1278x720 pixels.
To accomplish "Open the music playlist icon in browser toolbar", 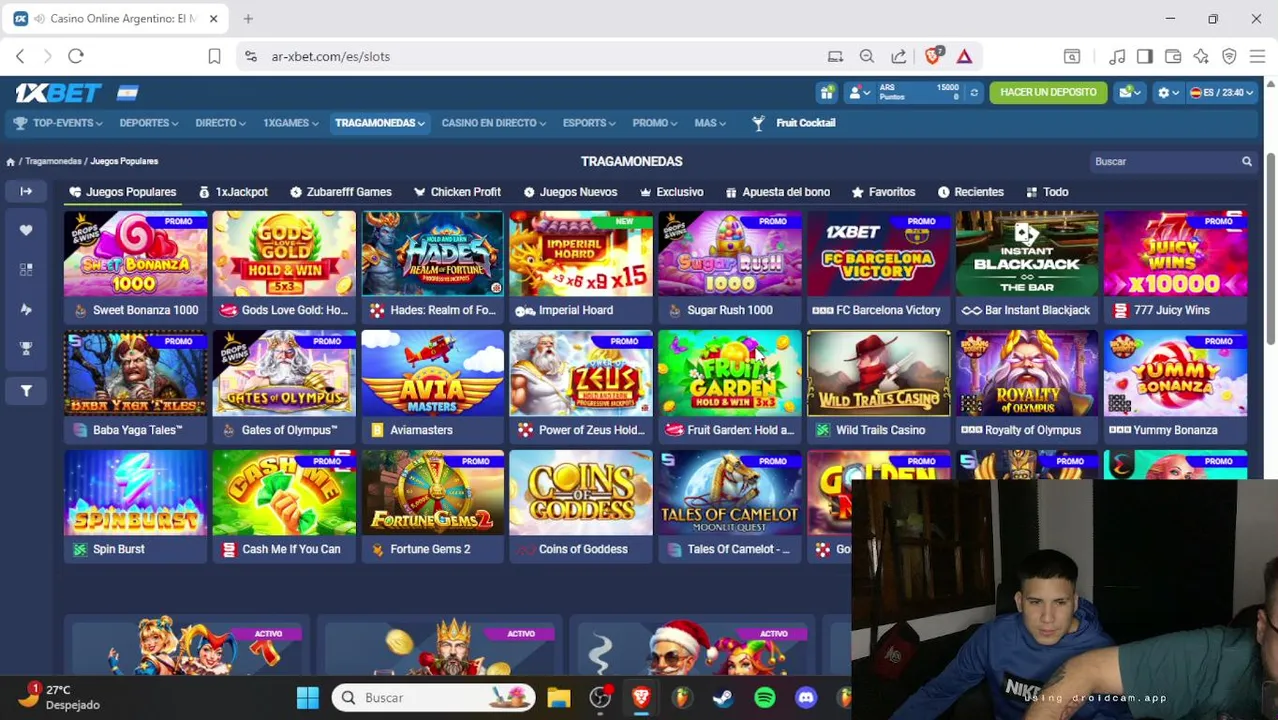I will 1117,56.
